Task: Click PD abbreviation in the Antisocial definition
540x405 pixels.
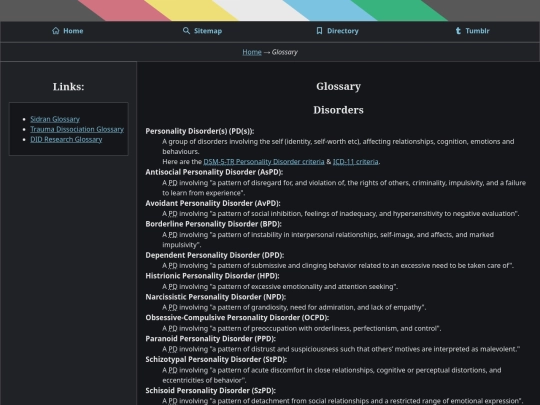Action: click(x=173, y=183)
